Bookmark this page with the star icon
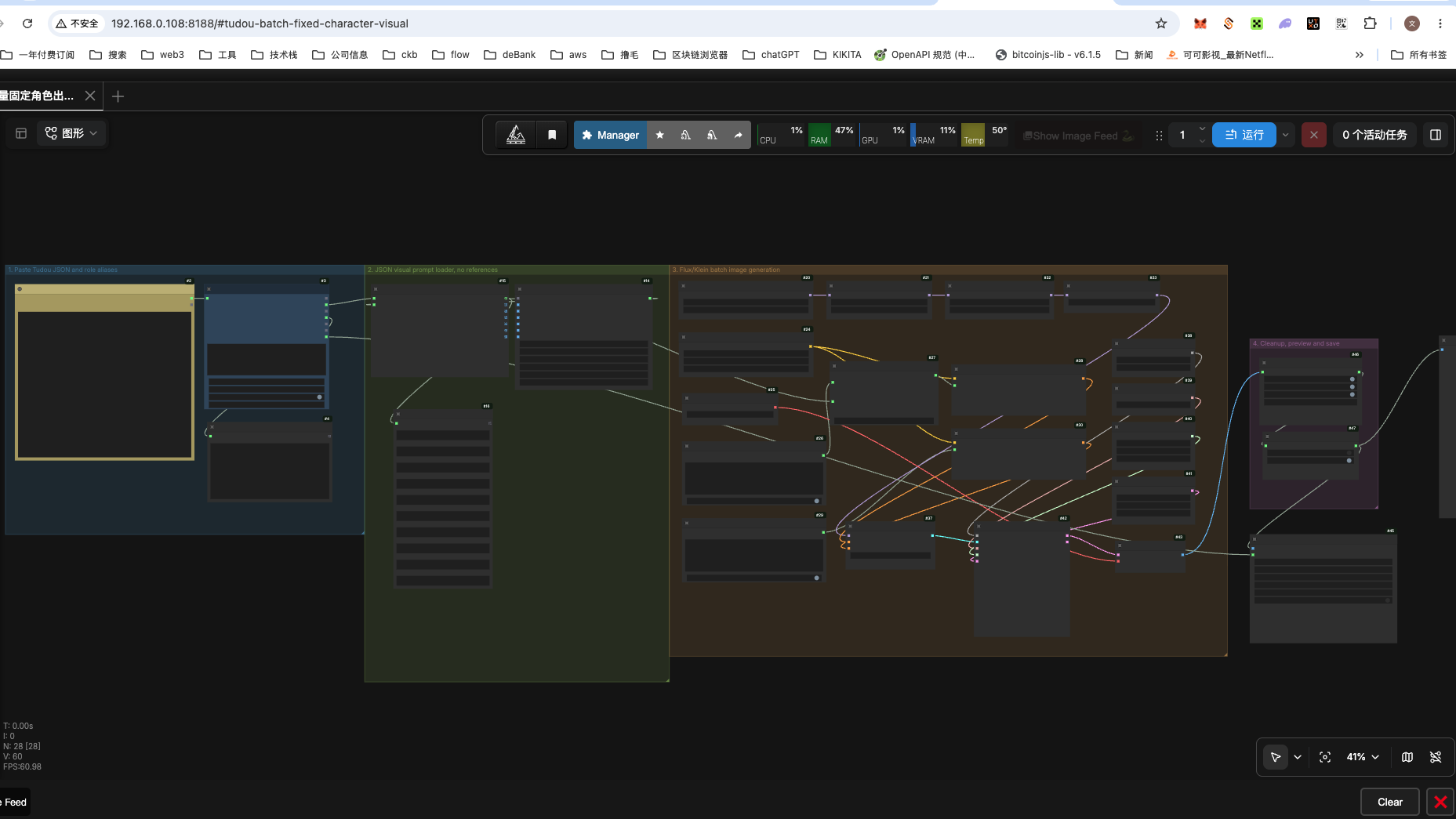1456x819 pixels. 1161,24
